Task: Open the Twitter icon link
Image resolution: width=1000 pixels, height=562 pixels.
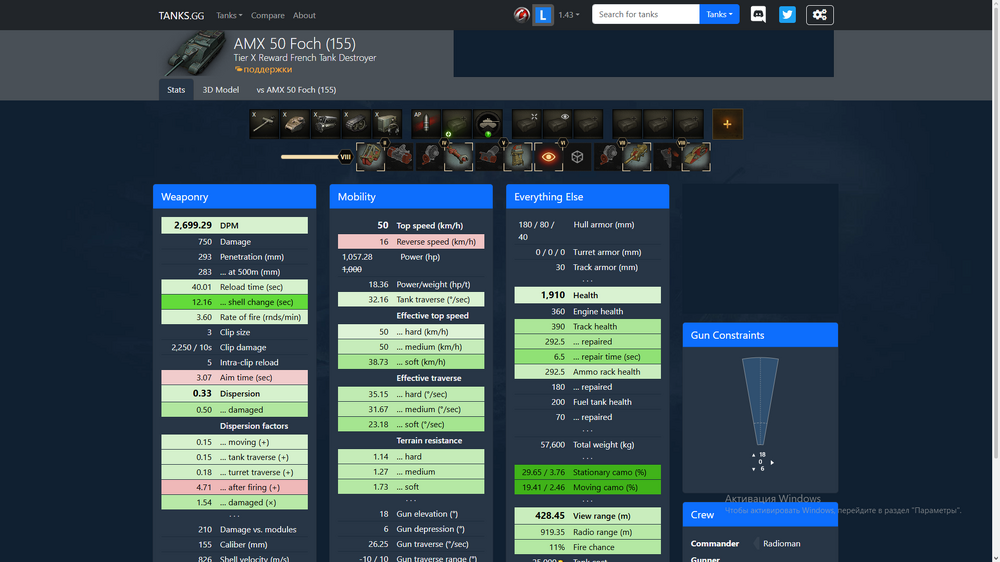Action: click(x=788, y=14)
